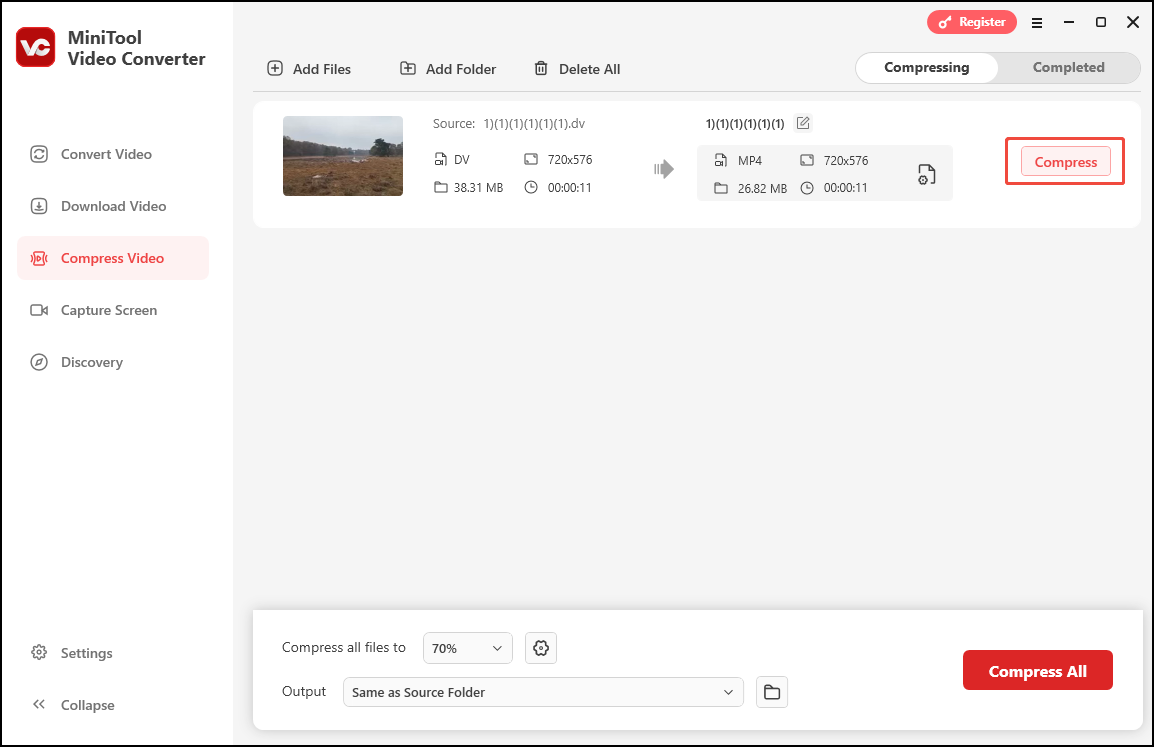Image resolution: width=1154 pixels, height=747 pixels.
Task: Click Delete All in the toolbar
Action: 577,69
